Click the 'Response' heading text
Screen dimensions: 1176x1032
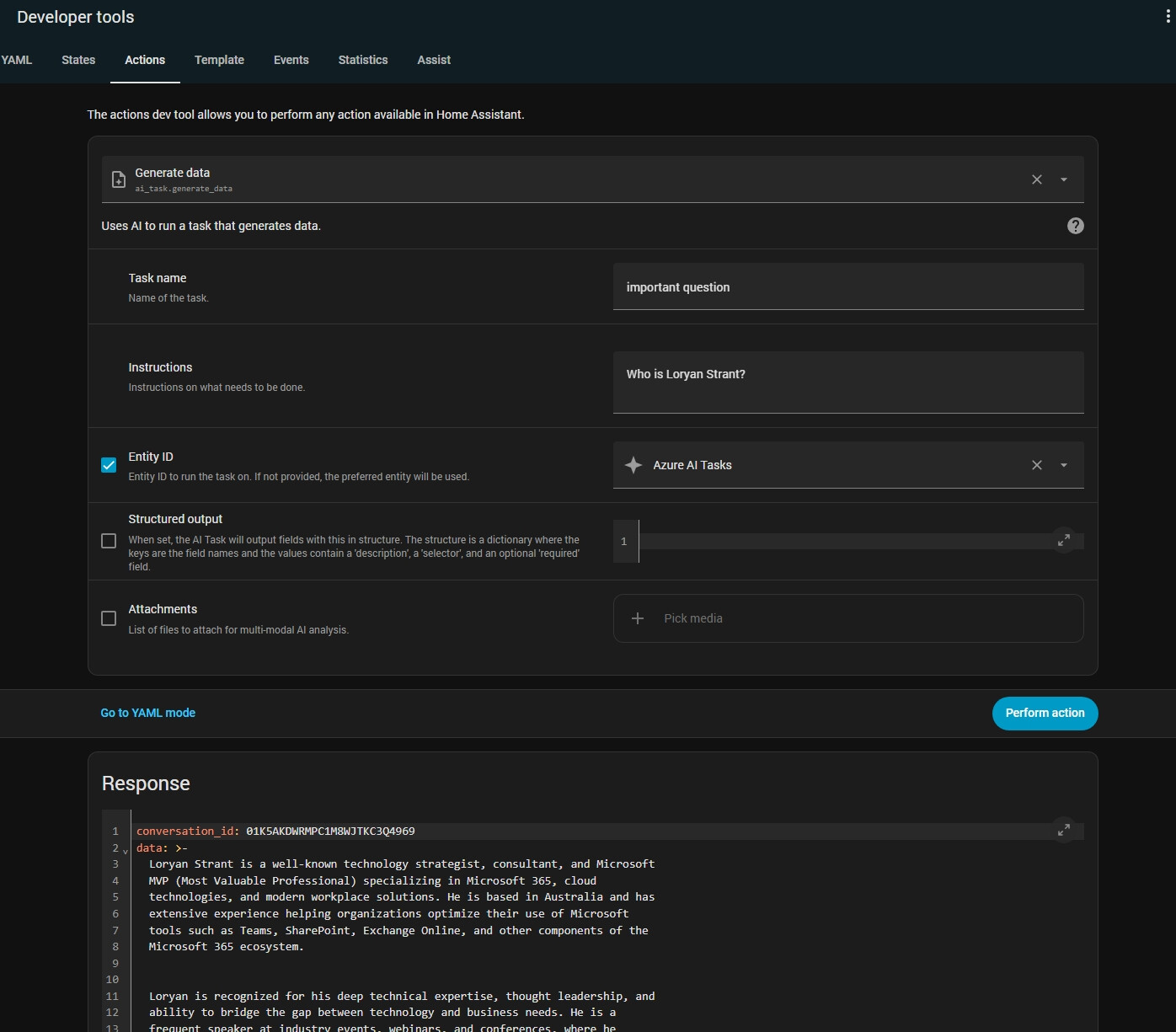pyautogui.click(x=146, y=783)
